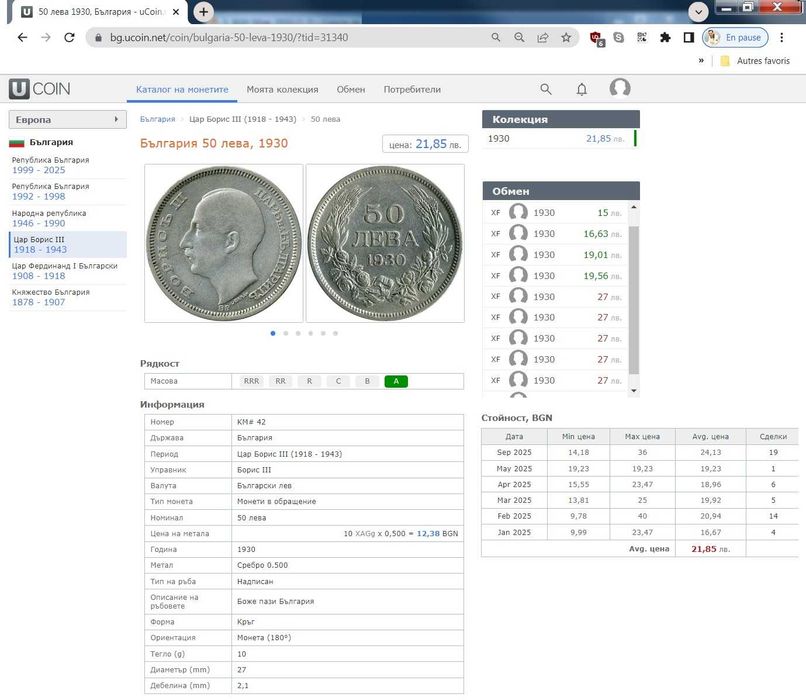Click the 'RRR' rarity badge
The width and height of the screenshot is (806, 700).
tap(251, 381)
